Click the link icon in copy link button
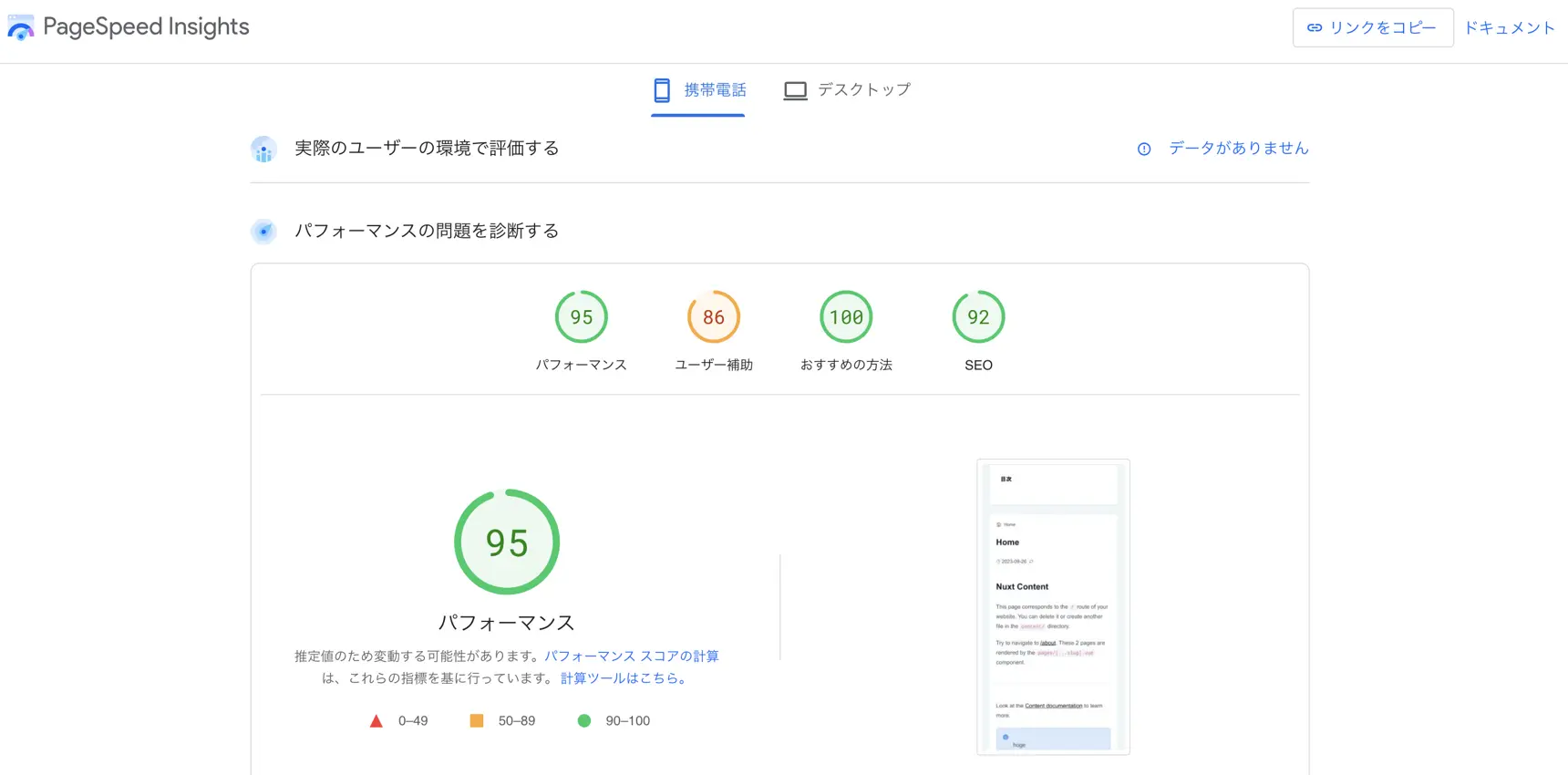 [x=1315, y=28]
